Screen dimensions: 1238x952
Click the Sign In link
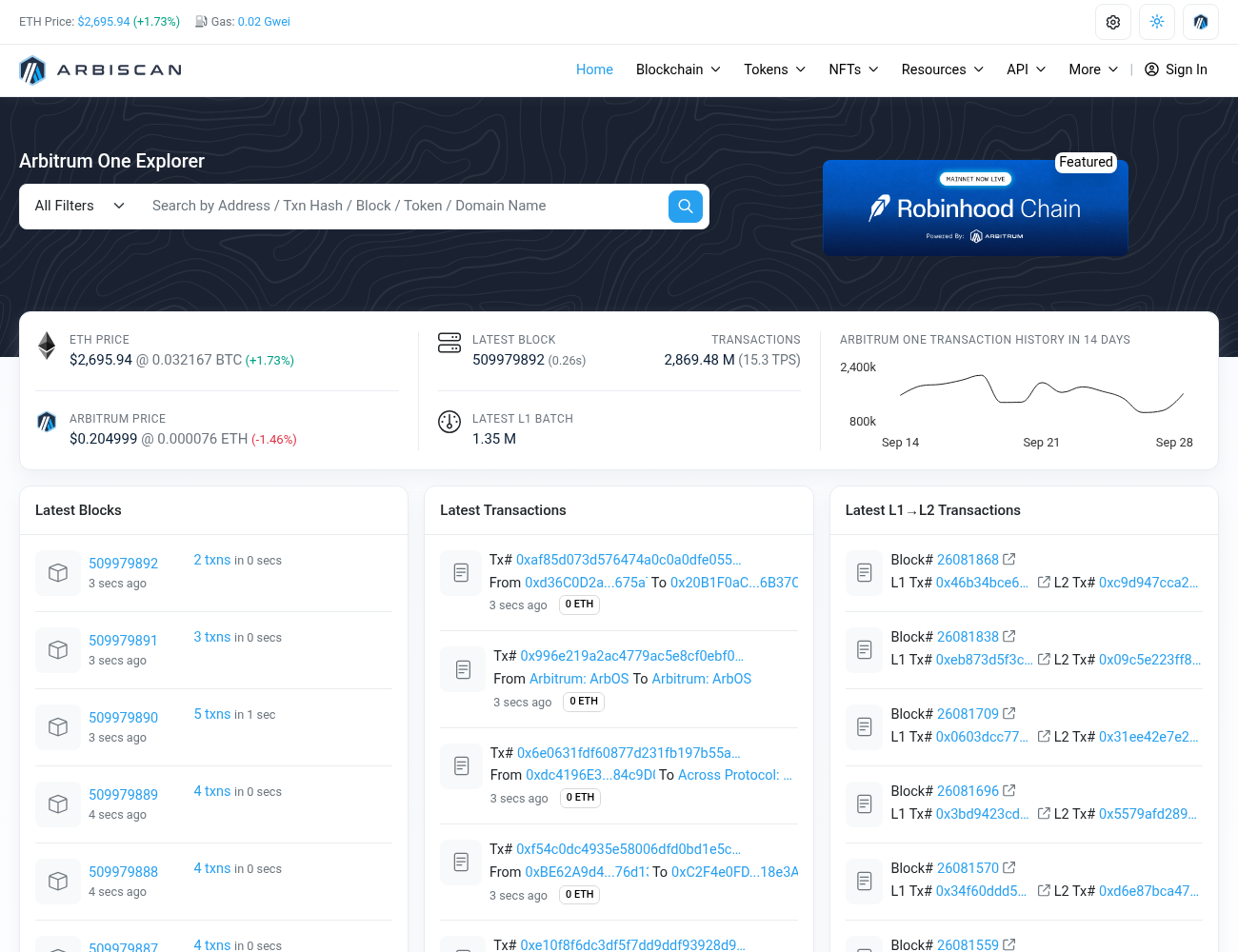(x=1176, y=69)
